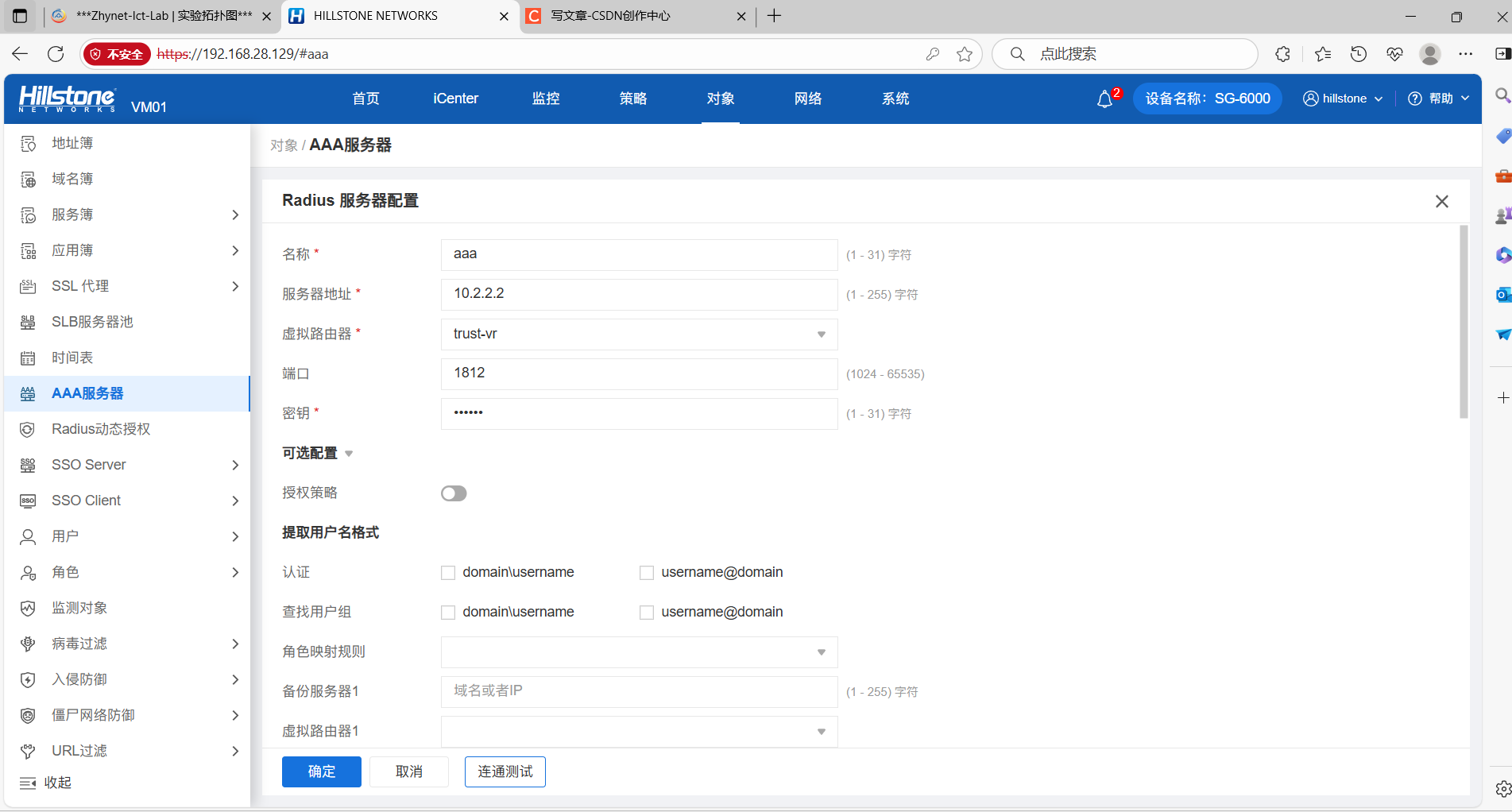Viewport: 1512px width, 812px height.
Task: Open the 虚拟路由器1 dropdown
Action: point(640,732)
